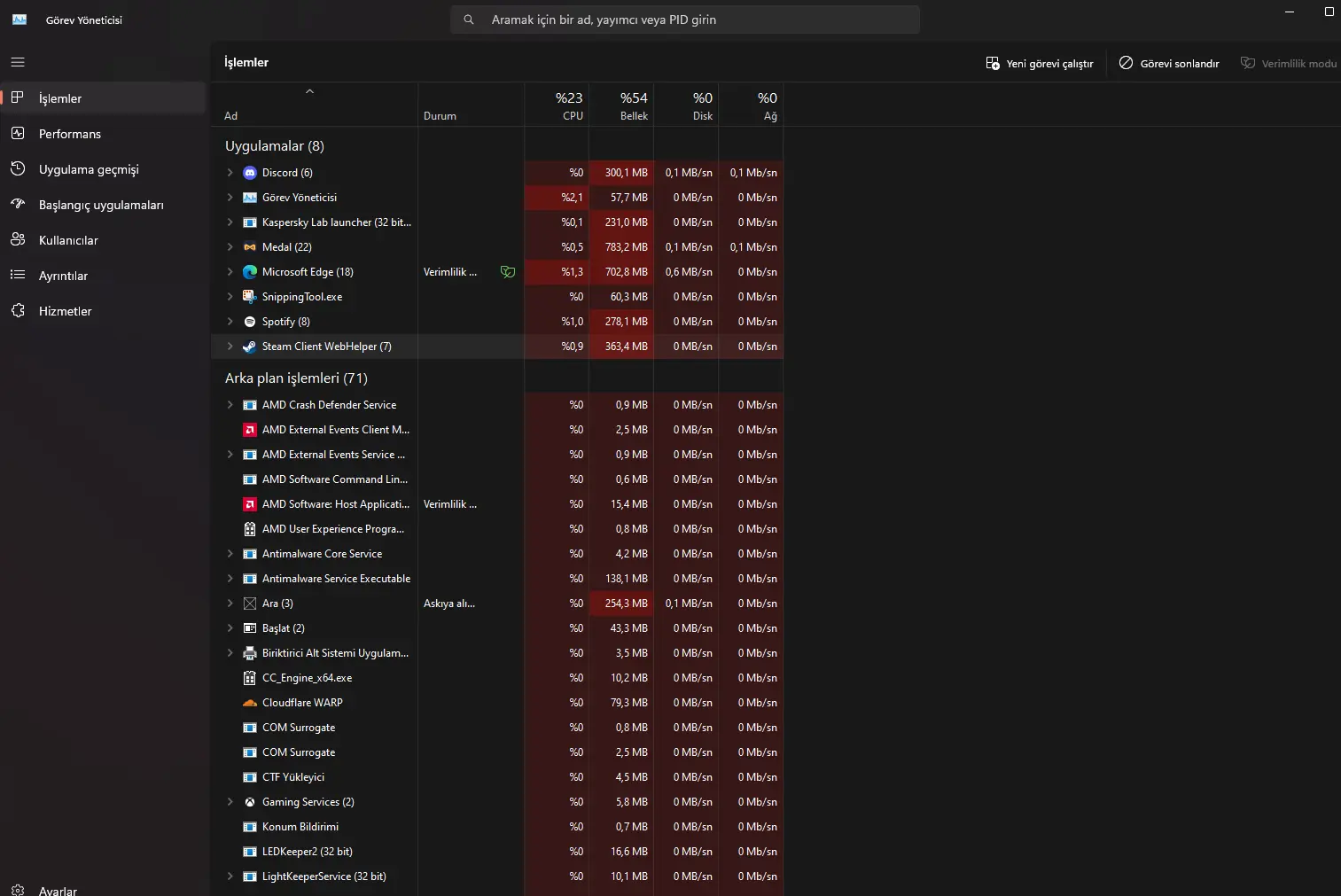Click the Task Manager title bar icon

point(19,19)
